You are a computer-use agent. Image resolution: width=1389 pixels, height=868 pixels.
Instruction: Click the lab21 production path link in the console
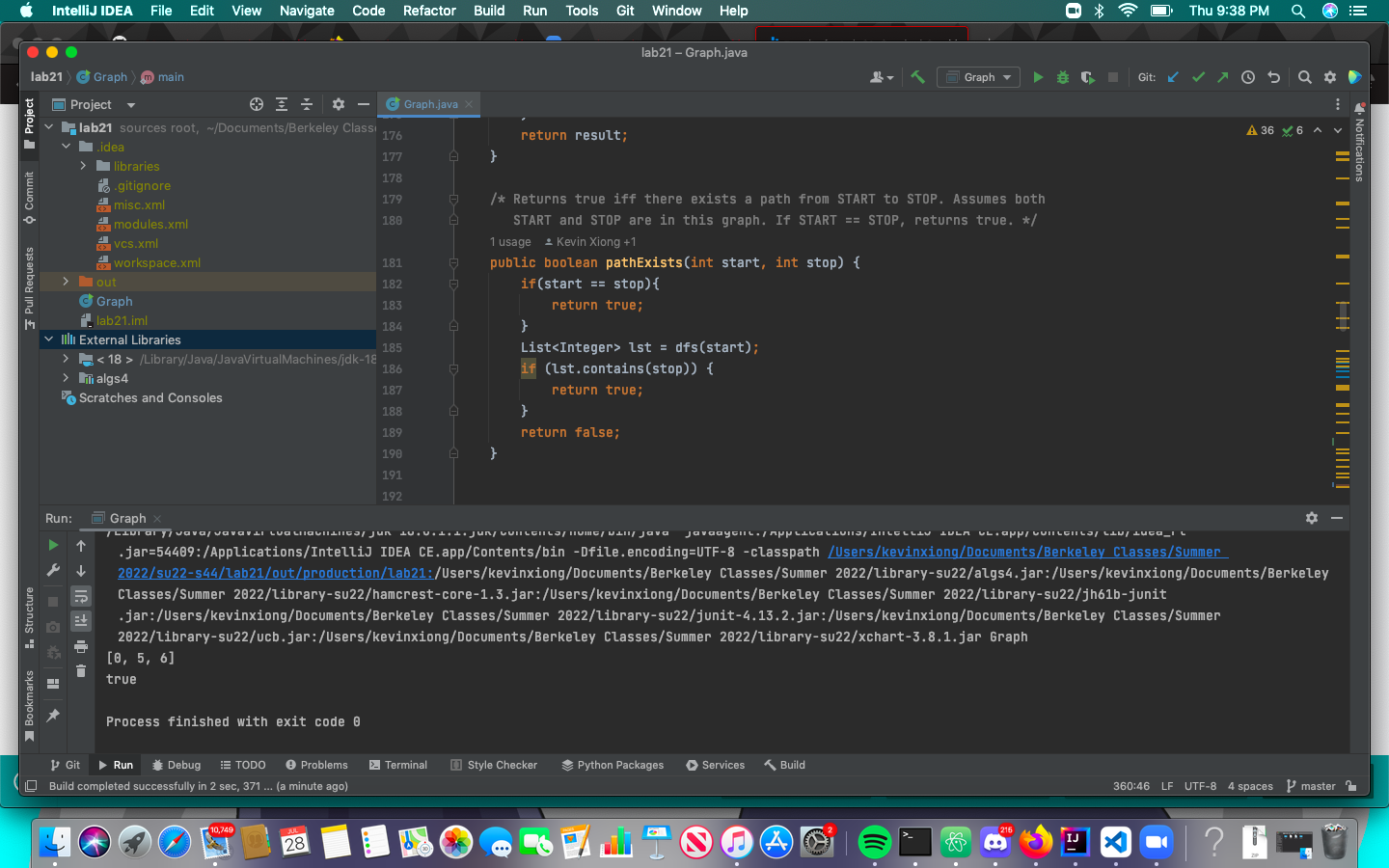click(x=275, y=573)
